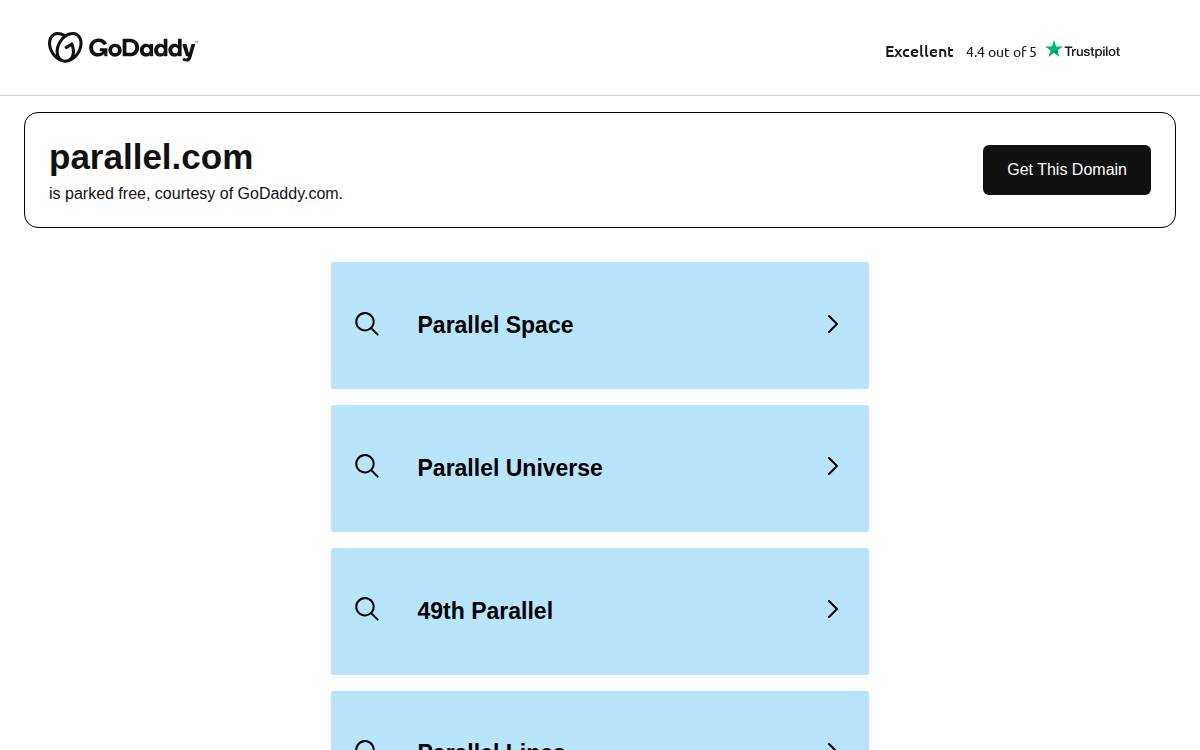Click the '4.4 out of 5' score text

coord(1001,52)
